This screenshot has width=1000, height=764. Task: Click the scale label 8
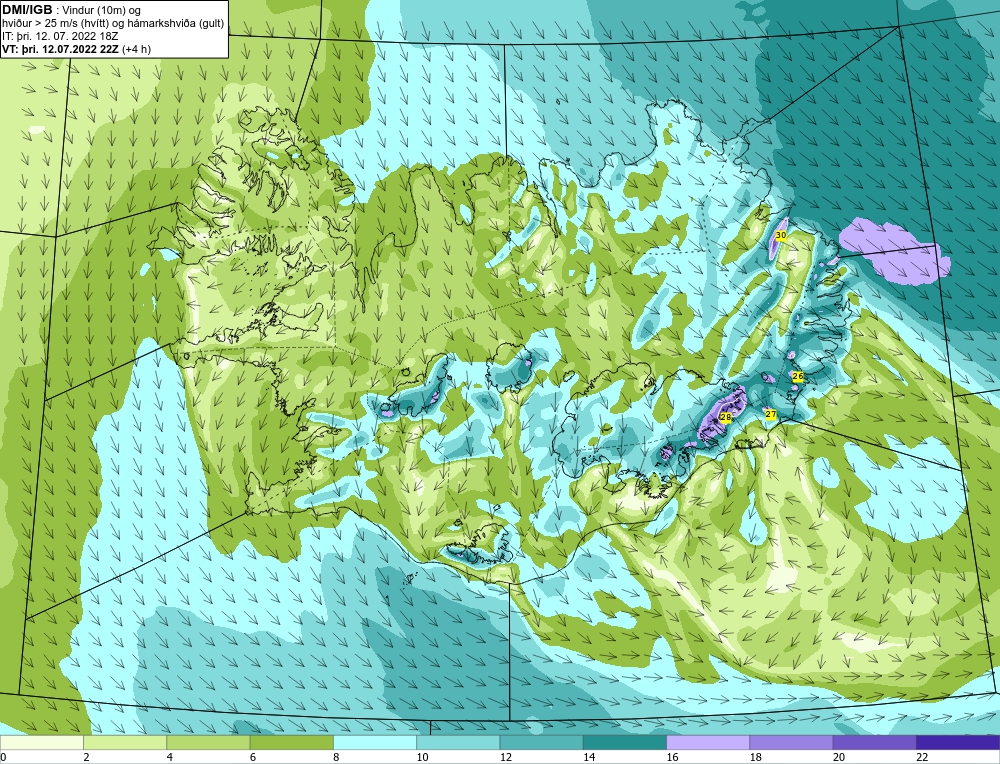point(336,757)
